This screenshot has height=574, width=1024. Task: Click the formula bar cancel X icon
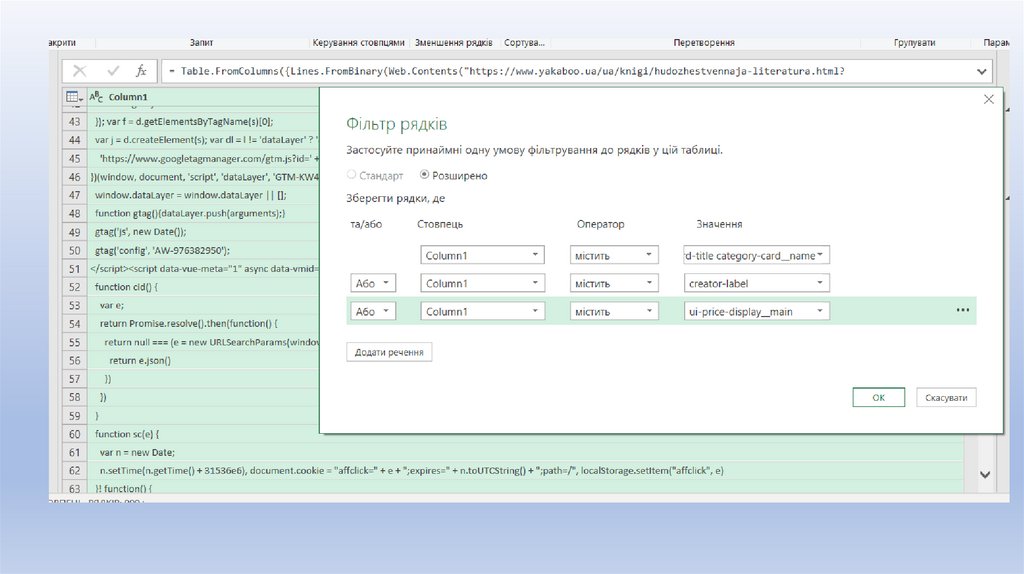point(80,71)
